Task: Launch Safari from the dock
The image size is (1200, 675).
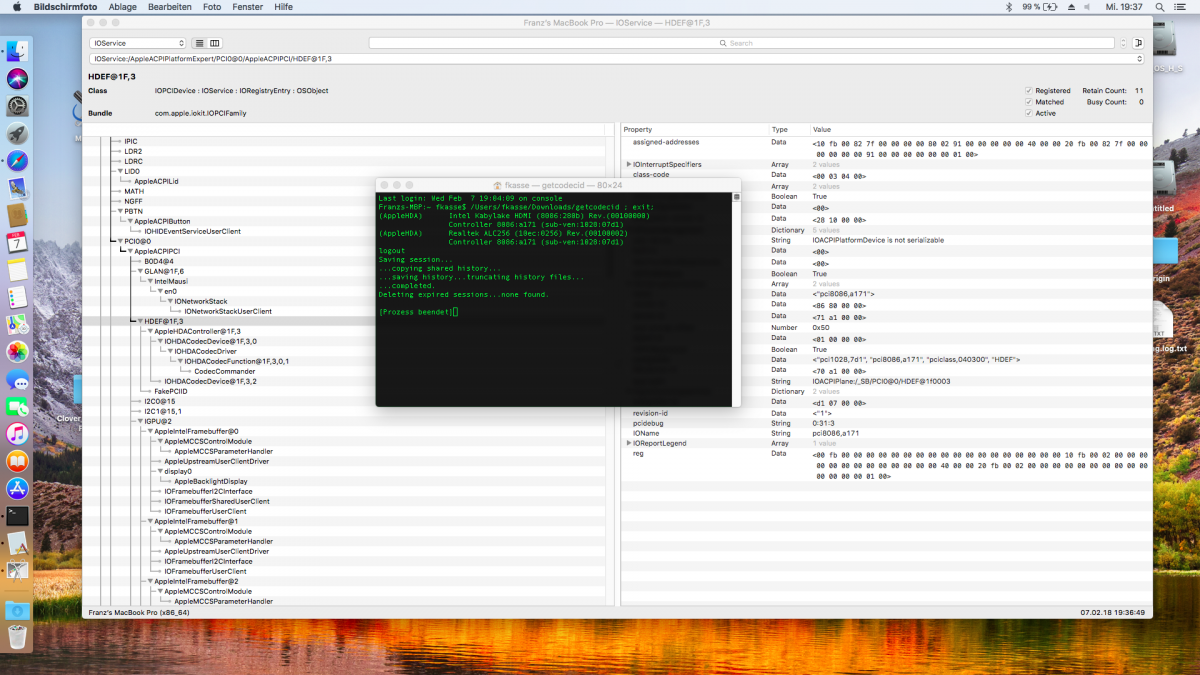Action: [17, 161]
